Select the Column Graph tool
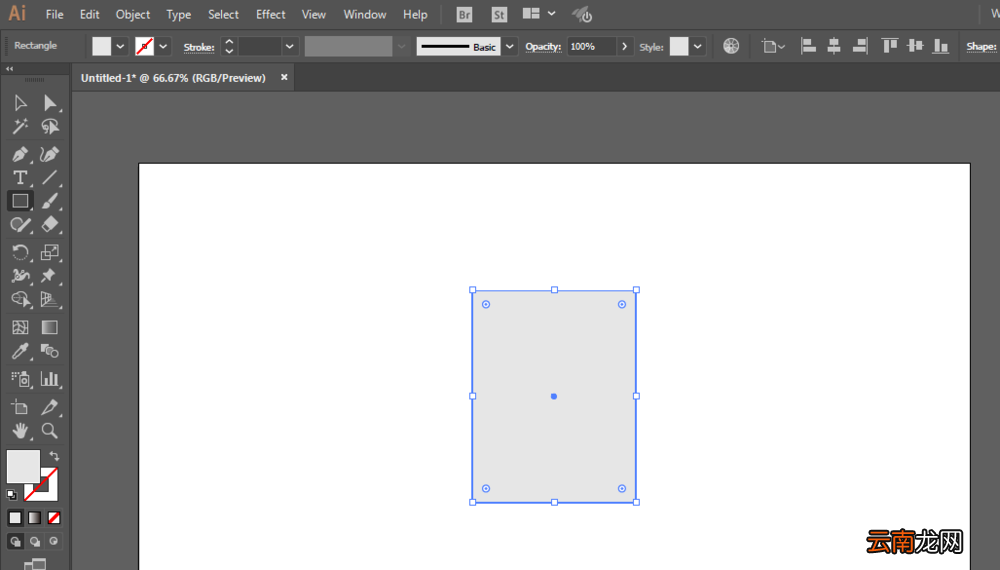 tap(50, 379)
